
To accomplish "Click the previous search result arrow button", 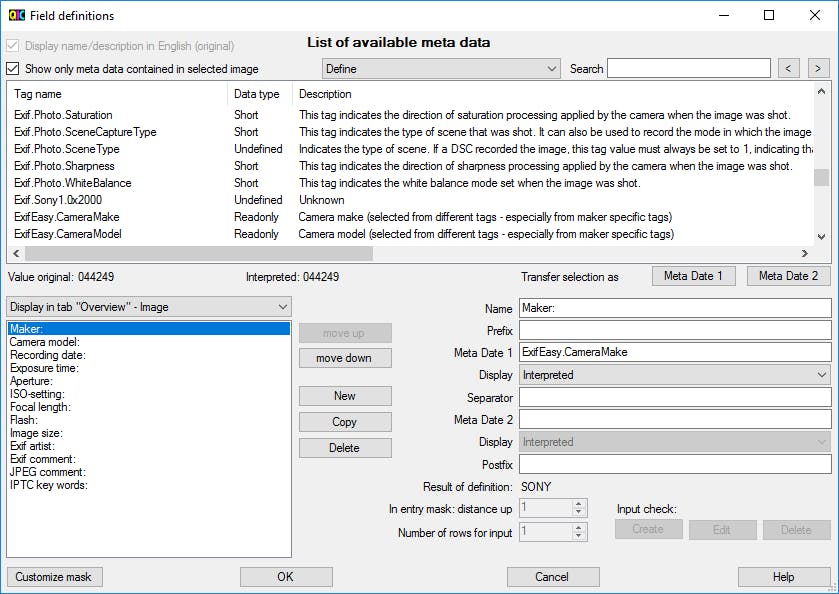I will click(789, 68).
